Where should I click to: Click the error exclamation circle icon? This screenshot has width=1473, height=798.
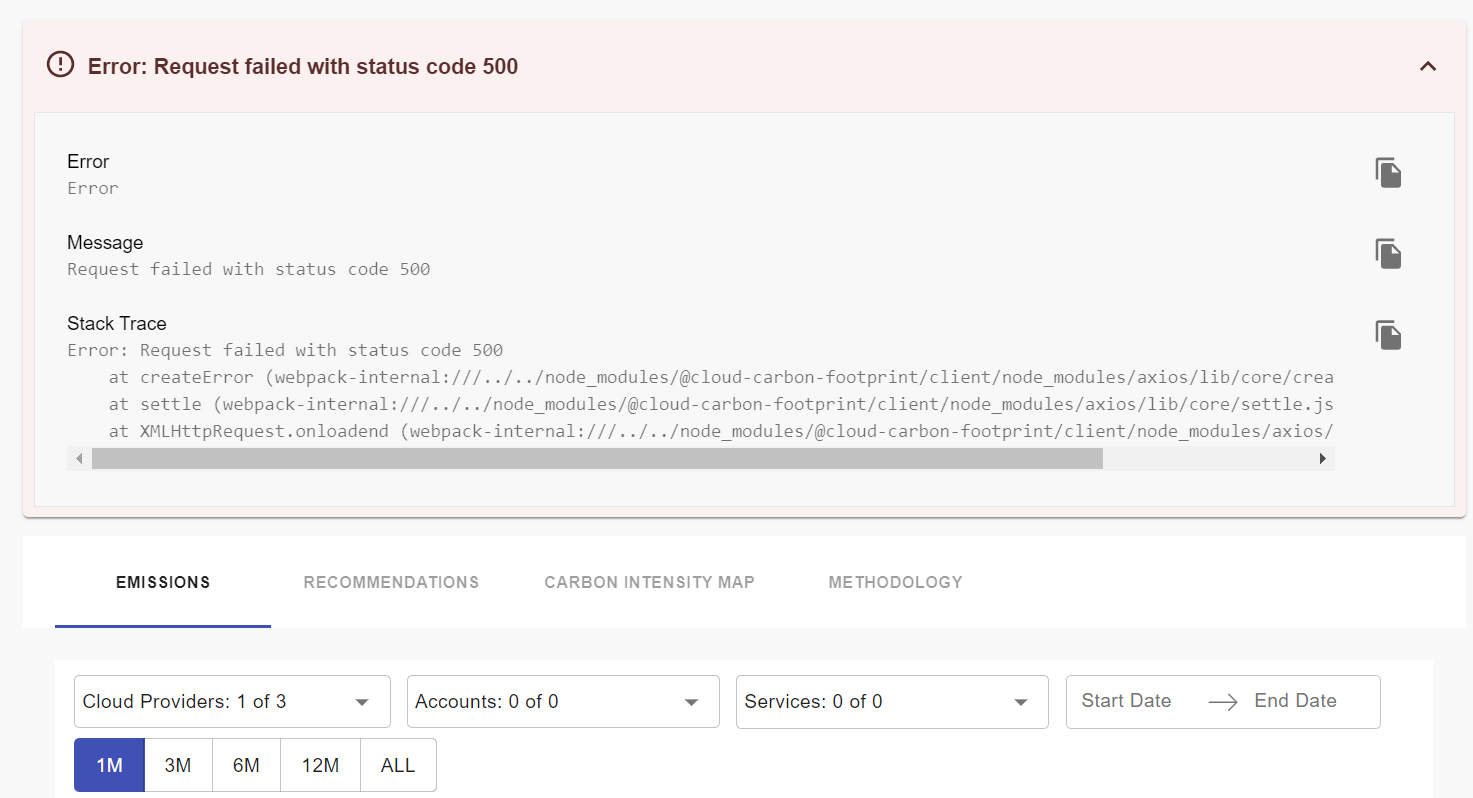[x=59, y=64]
